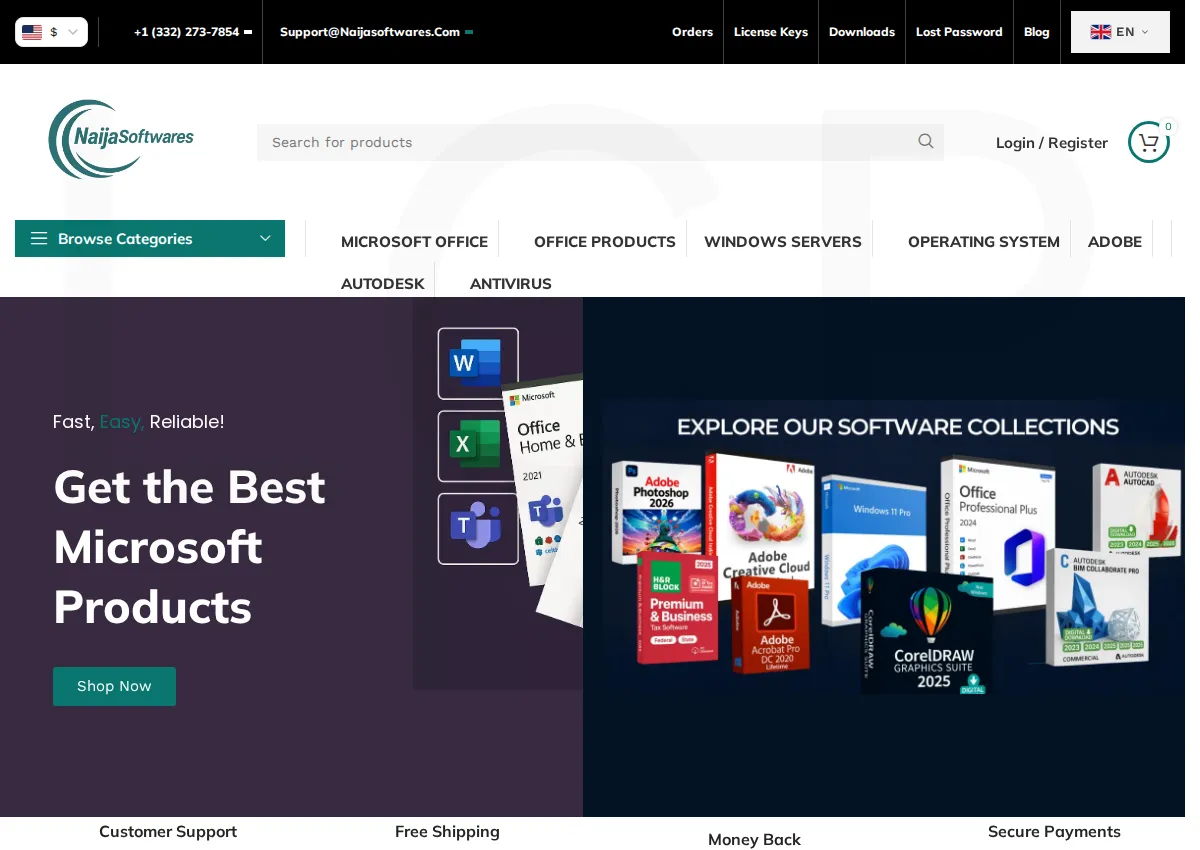Open the Lost Password link

tap(959, 32)
